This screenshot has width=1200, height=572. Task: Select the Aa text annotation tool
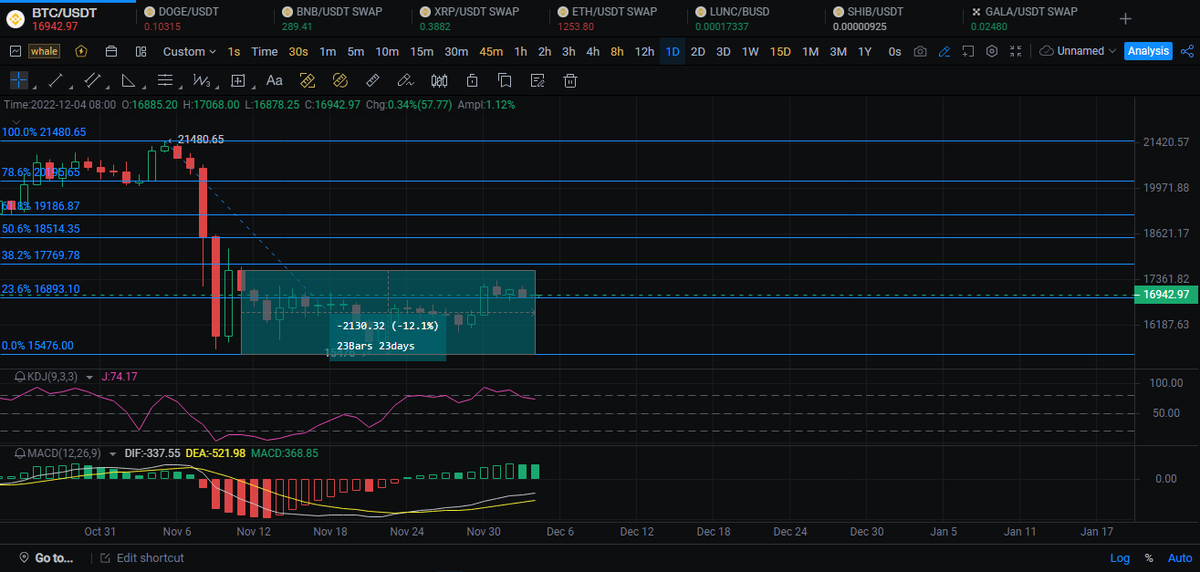[x=274, y=80]
